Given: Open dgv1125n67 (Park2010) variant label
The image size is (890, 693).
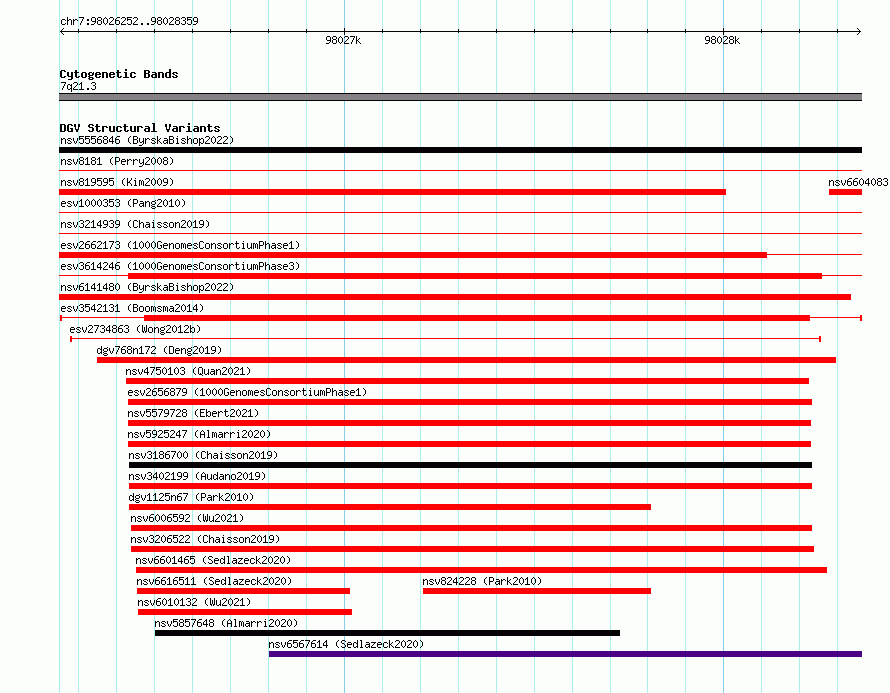Looking at the screenshot, I should pyautogui.click(x=191, y=497).
